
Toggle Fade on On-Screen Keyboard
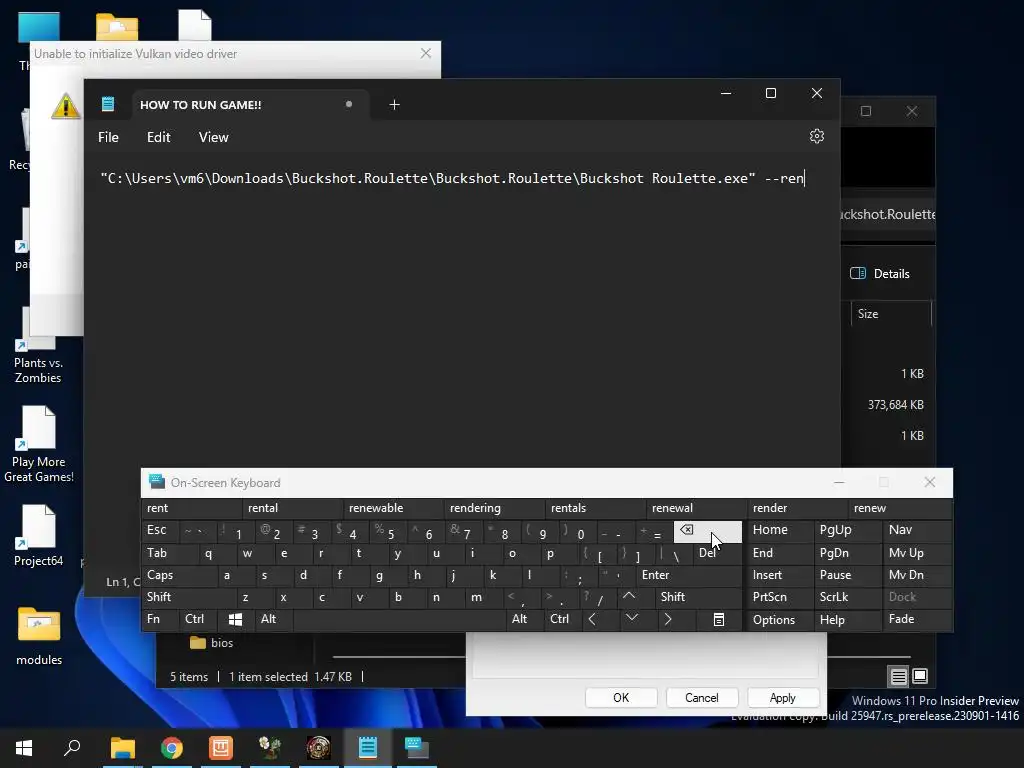pyautogui.click(x=917, y=619)
